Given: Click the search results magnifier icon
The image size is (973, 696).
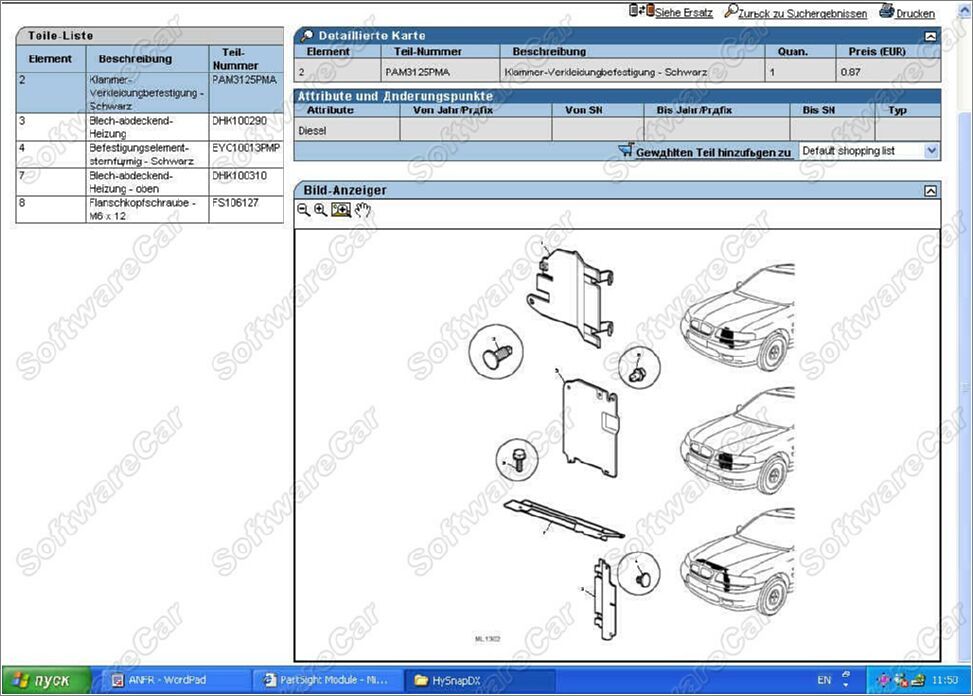Looking at the screenshot, I should (731, 12).
